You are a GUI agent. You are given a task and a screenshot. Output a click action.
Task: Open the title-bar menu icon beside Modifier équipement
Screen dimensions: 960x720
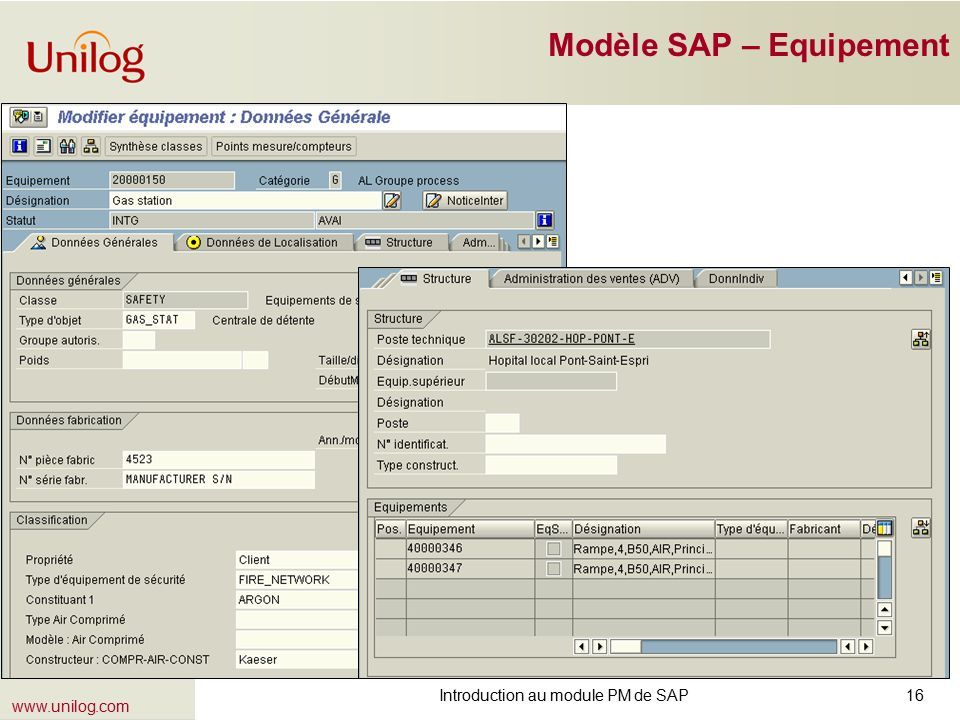coord(28,116)
